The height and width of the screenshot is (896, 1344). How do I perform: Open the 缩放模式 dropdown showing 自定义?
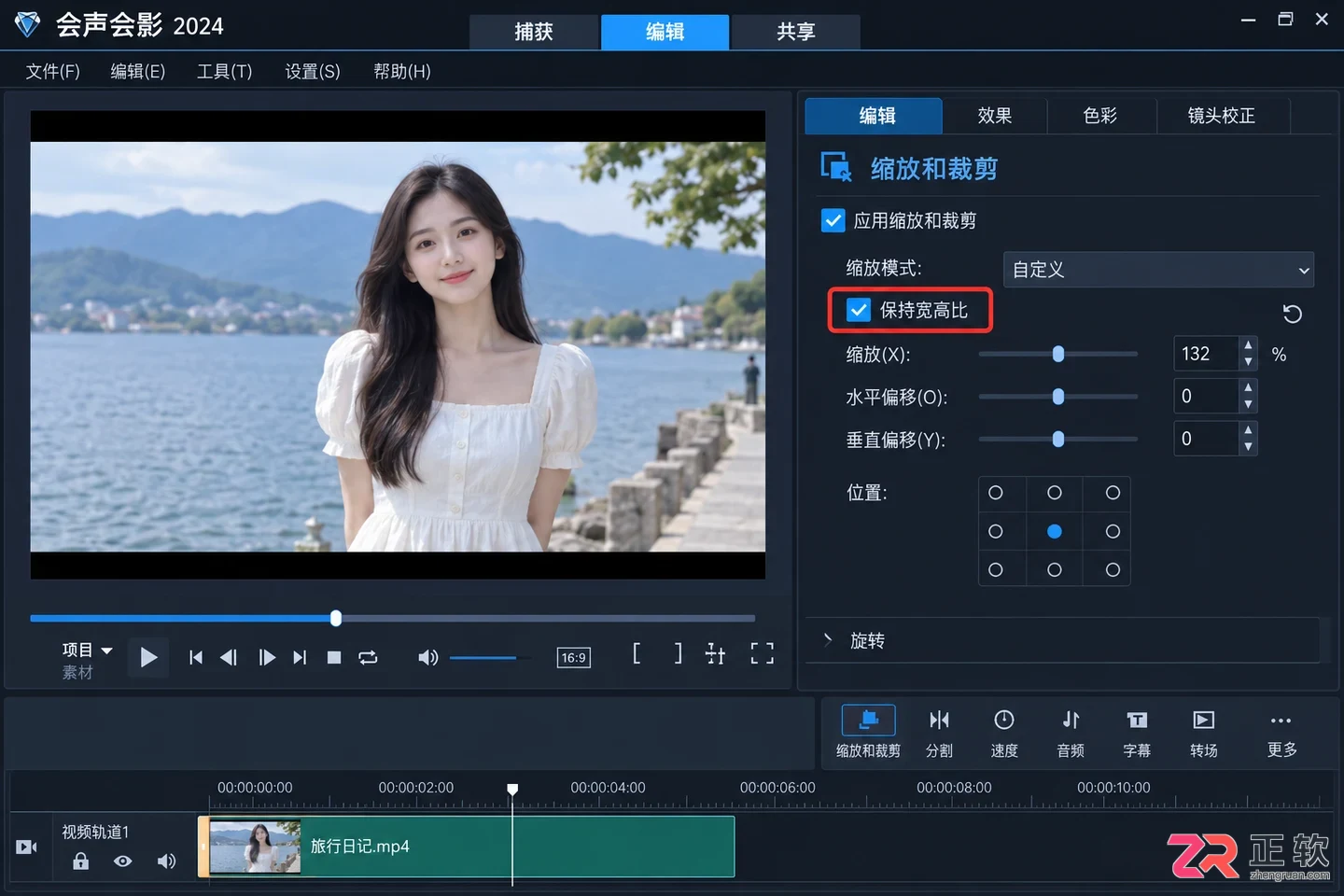1158,270
